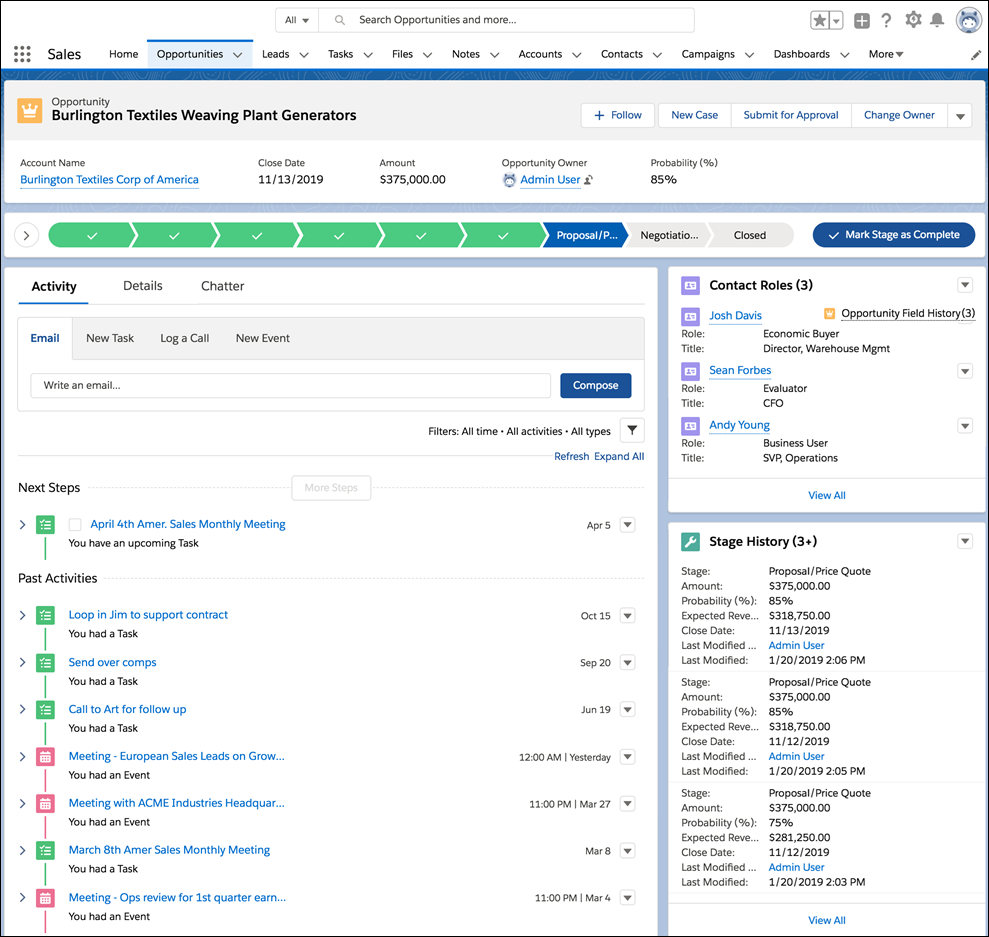
Task: Select the Proposal/Price Quote path stage
Action: (586, 235)
